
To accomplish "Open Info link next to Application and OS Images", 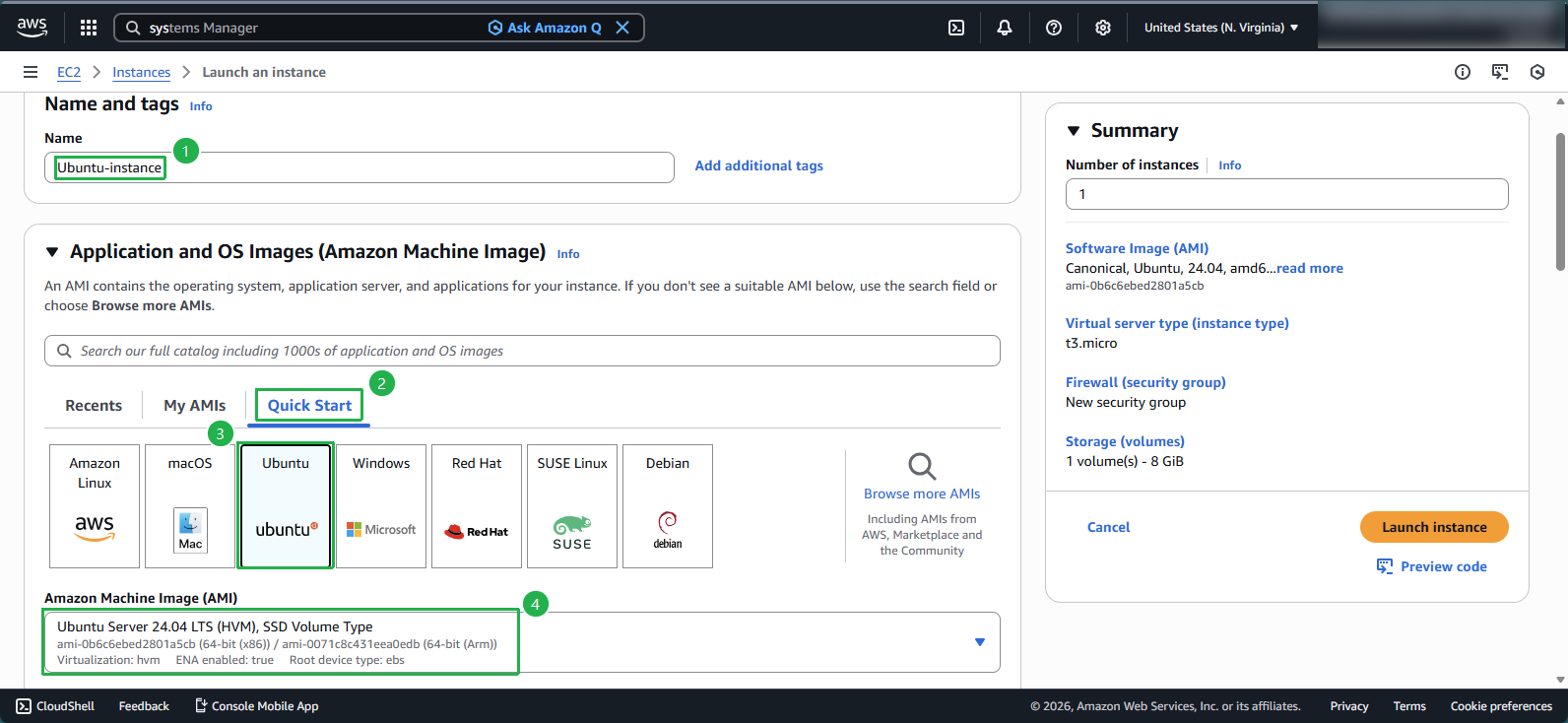I will 568,254.
